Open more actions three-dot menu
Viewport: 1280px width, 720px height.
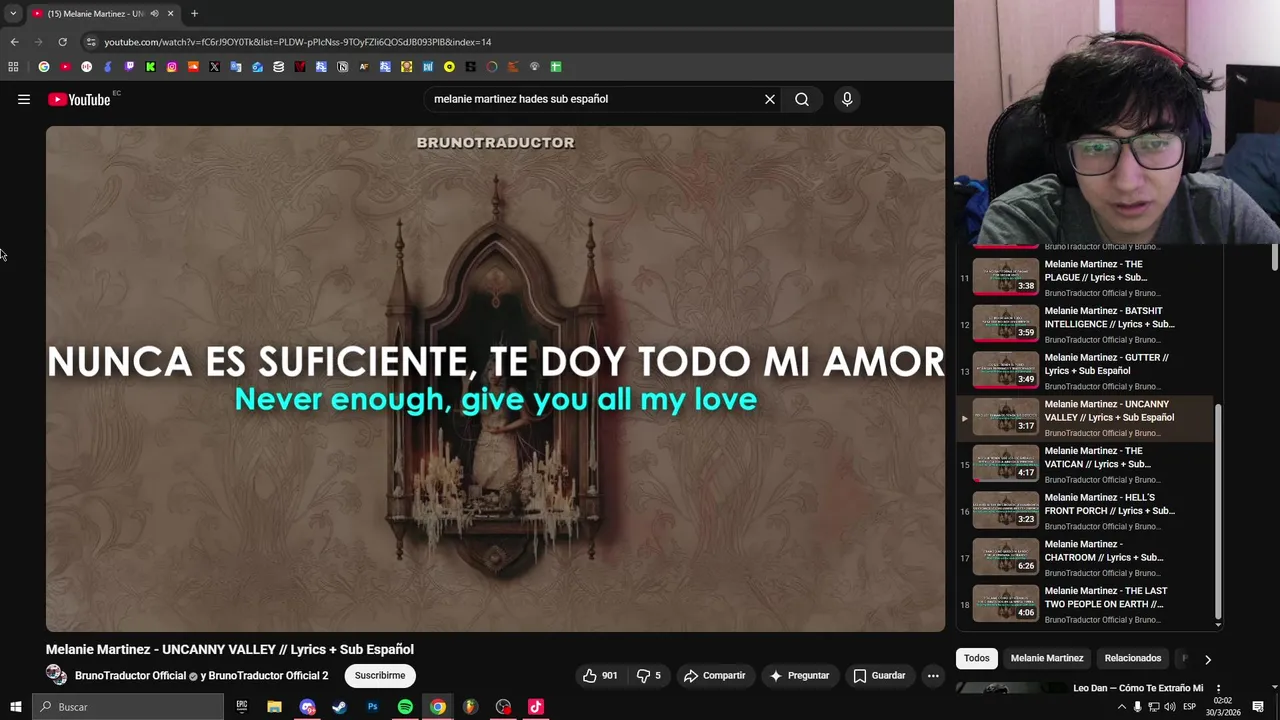pyautogui.click(x=933, y=676)
